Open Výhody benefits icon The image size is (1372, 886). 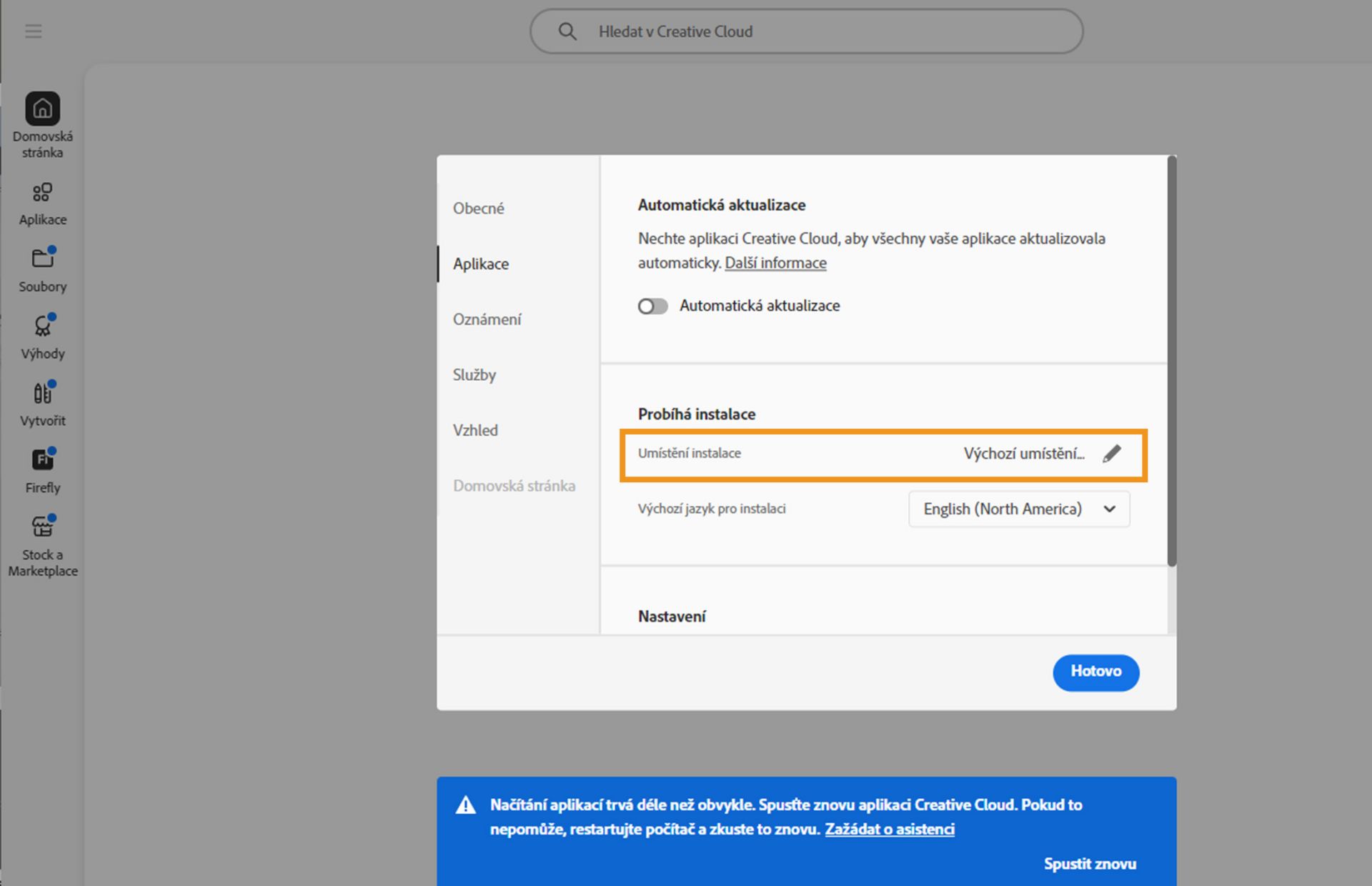[x=43, y=326]
